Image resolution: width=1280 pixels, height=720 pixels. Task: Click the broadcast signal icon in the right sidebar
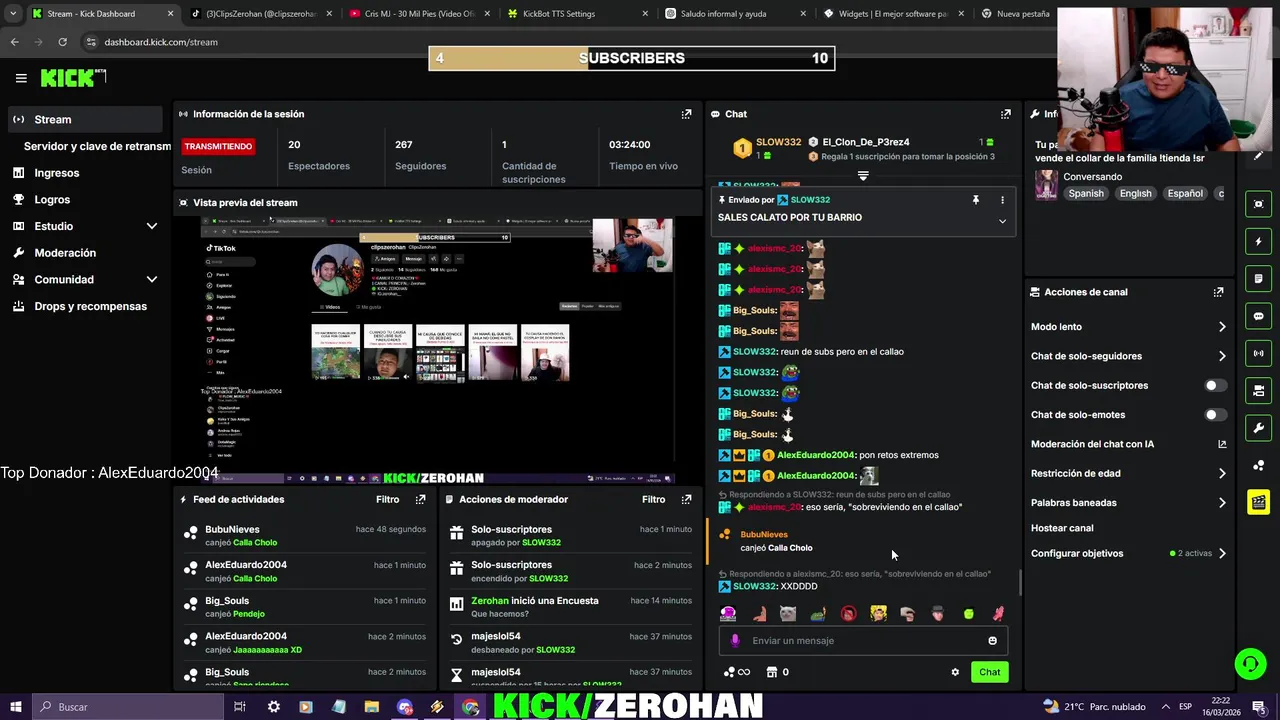1258,353
